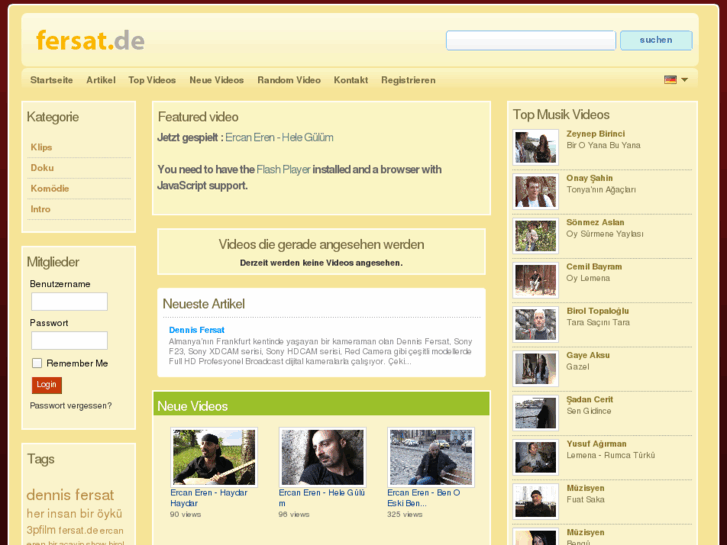
Task: Click the Benutzername input field
Action: pos(70,301)
